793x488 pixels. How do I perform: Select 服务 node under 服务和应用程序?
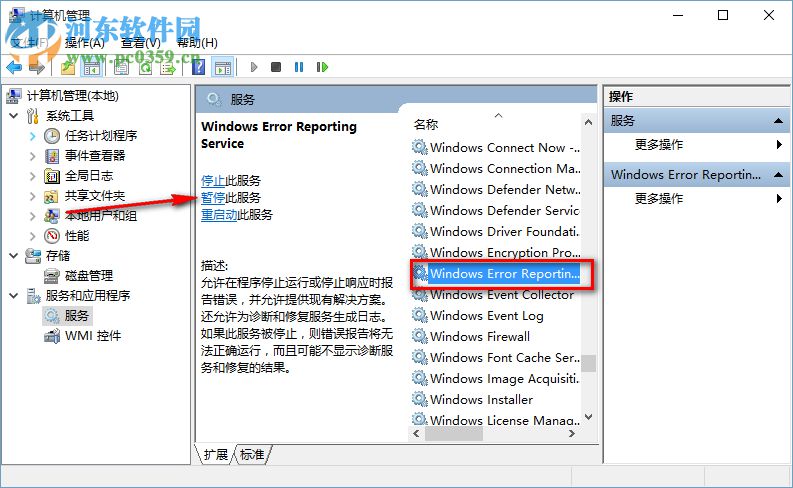[76, 316]
